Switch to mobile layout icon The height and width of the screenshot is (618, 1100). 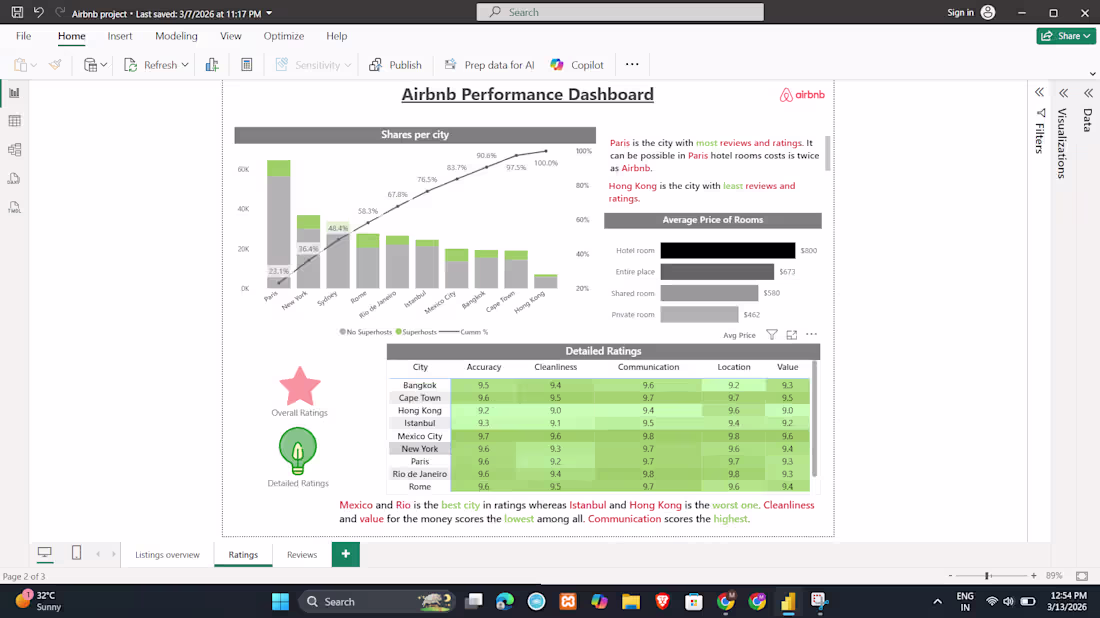pyautogui.click(x=76, y=553)
